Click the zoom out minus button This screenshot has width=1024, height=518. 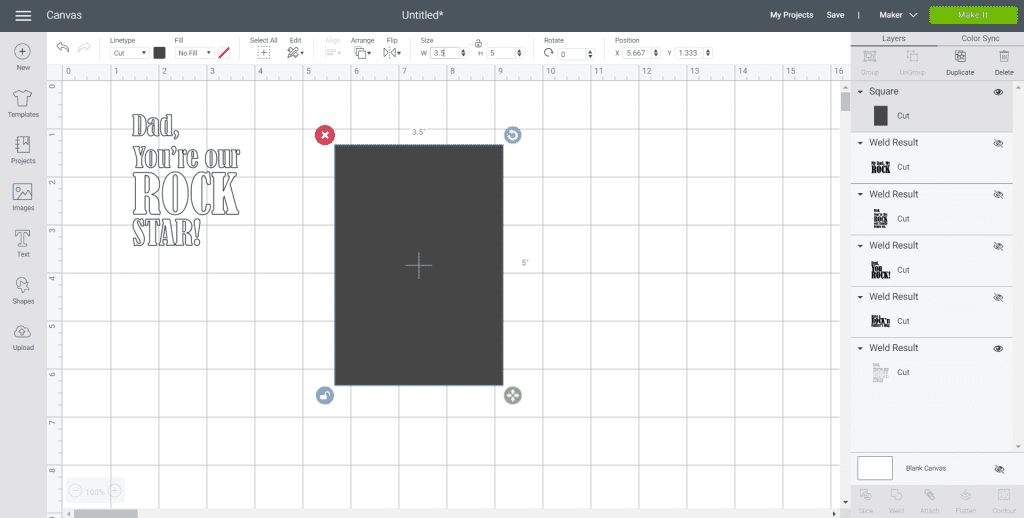click(x=75, y=491)
